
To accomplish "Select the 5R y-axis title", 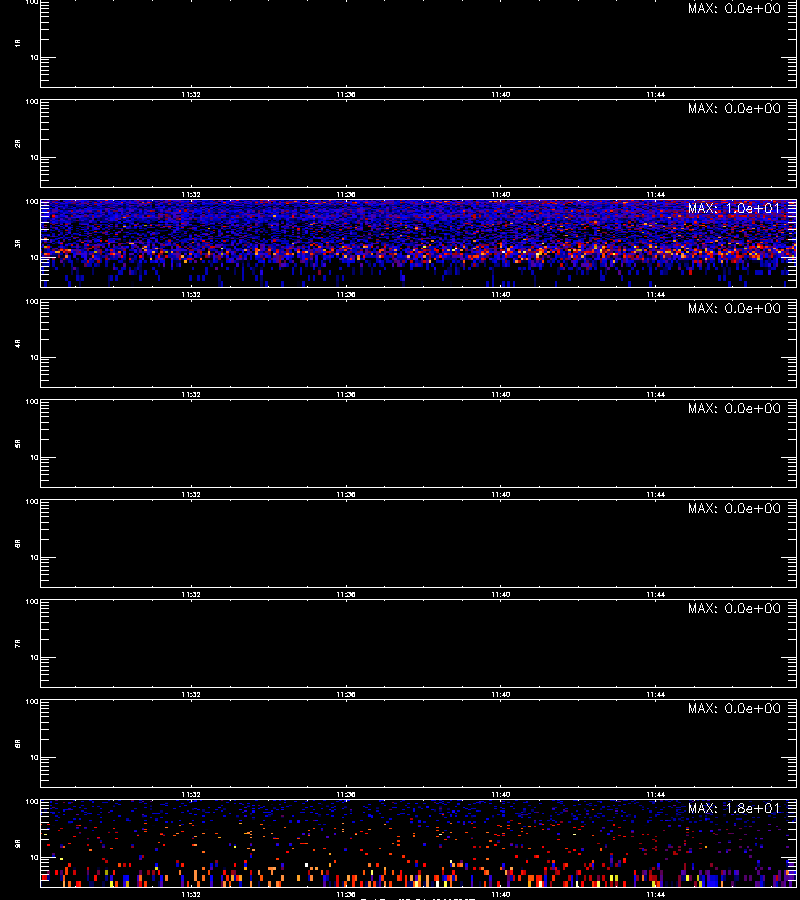I will click(x=18, y=444).
